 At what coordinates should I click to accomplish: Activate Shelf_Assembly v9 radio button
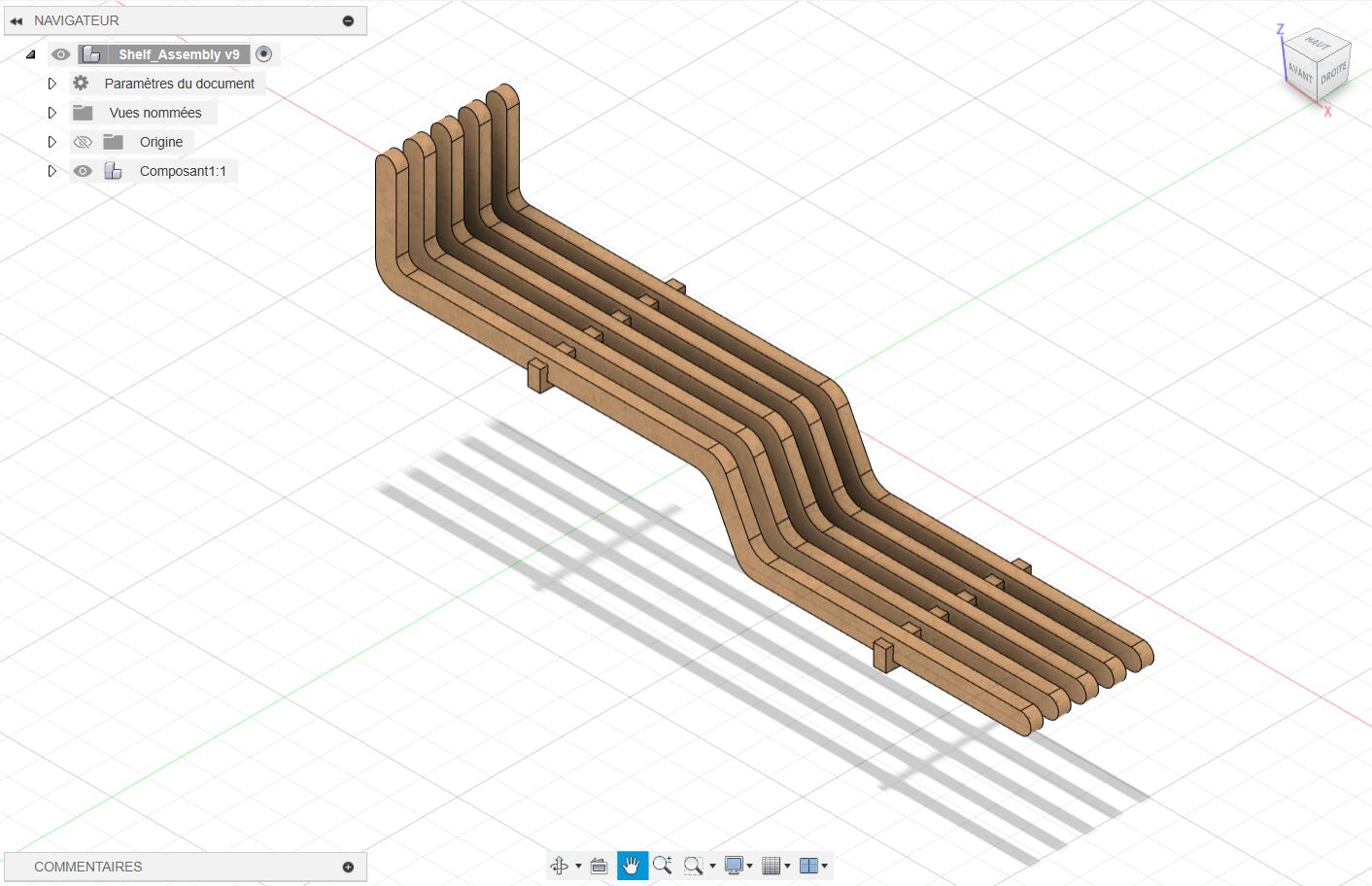(x=263, y=54)
